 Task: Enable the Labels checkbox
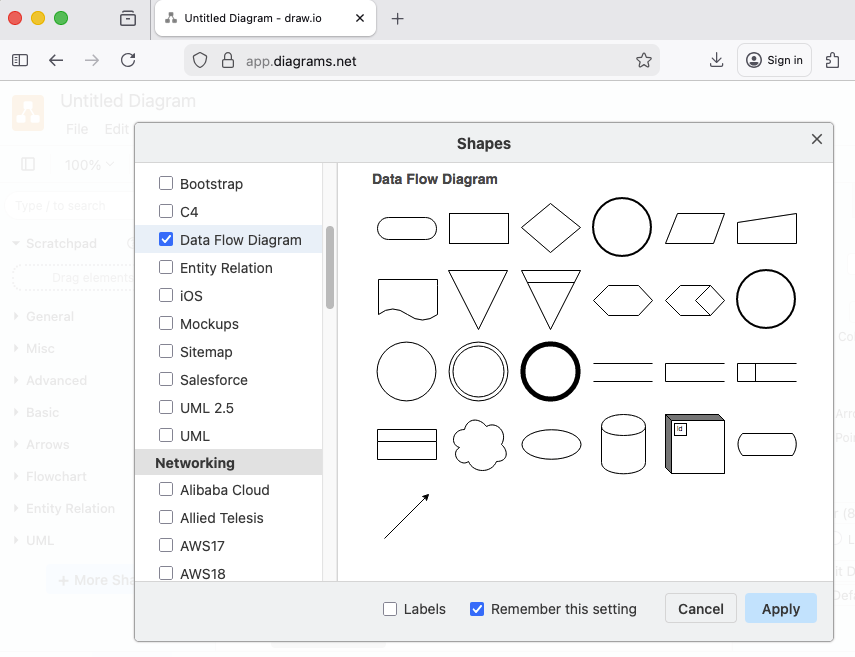tap(390, 609)
